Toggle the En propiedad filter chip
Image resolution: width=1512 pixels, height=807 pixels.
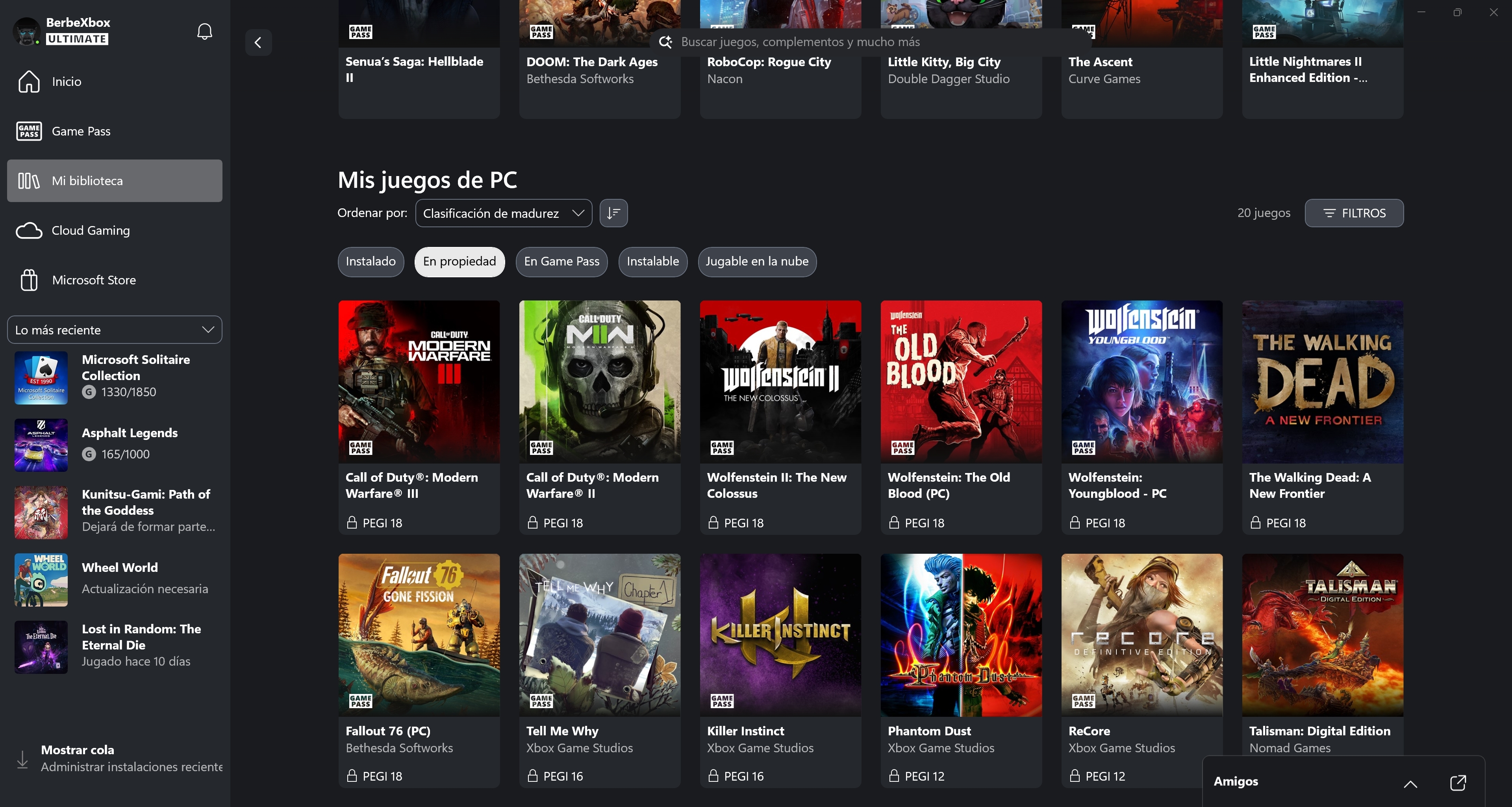click(460, 262)
